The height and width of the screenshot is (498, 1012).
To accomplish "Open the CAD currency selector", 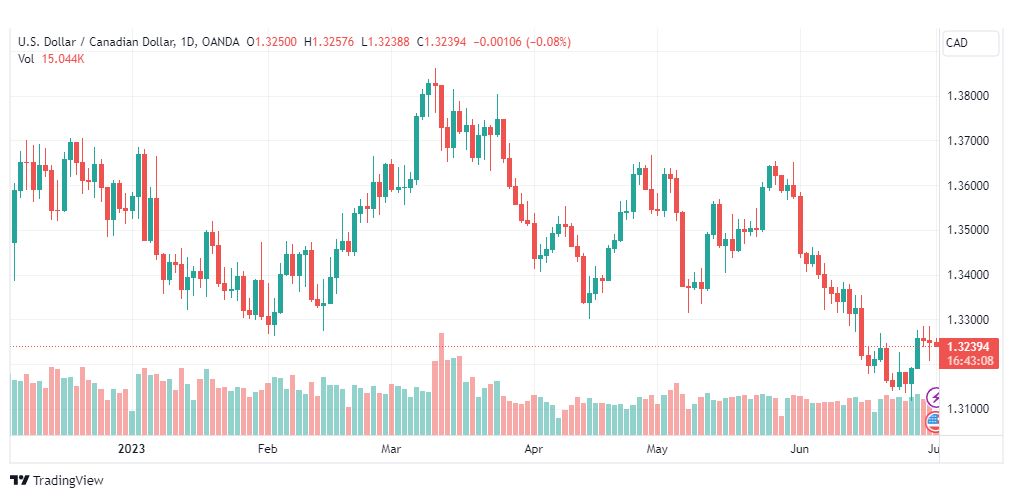I will [x=970, y=43].
